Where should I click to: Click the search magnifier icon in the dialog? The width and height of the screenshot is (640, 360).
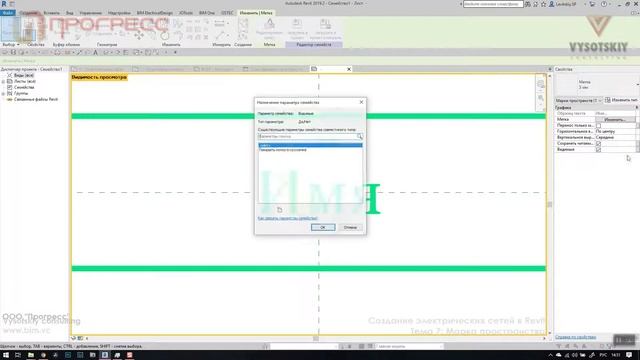coord(360,136)
